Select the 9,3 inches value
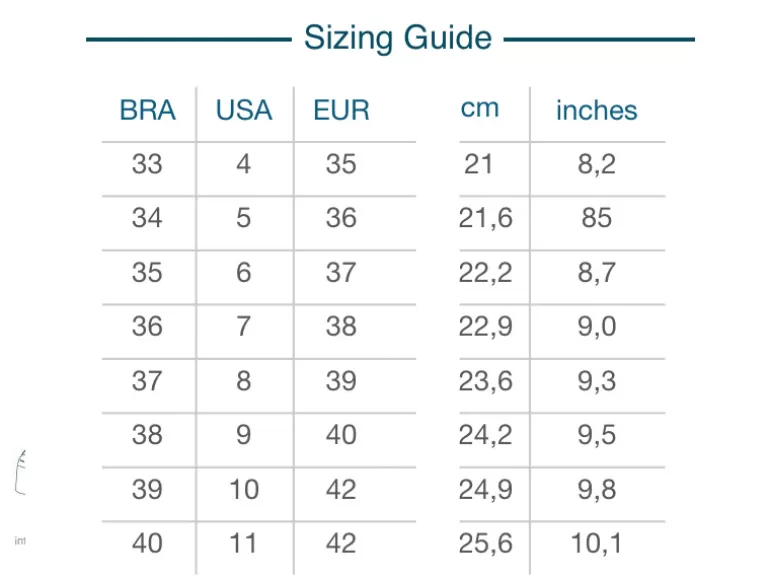770x578 pixels. click(597, 381)
